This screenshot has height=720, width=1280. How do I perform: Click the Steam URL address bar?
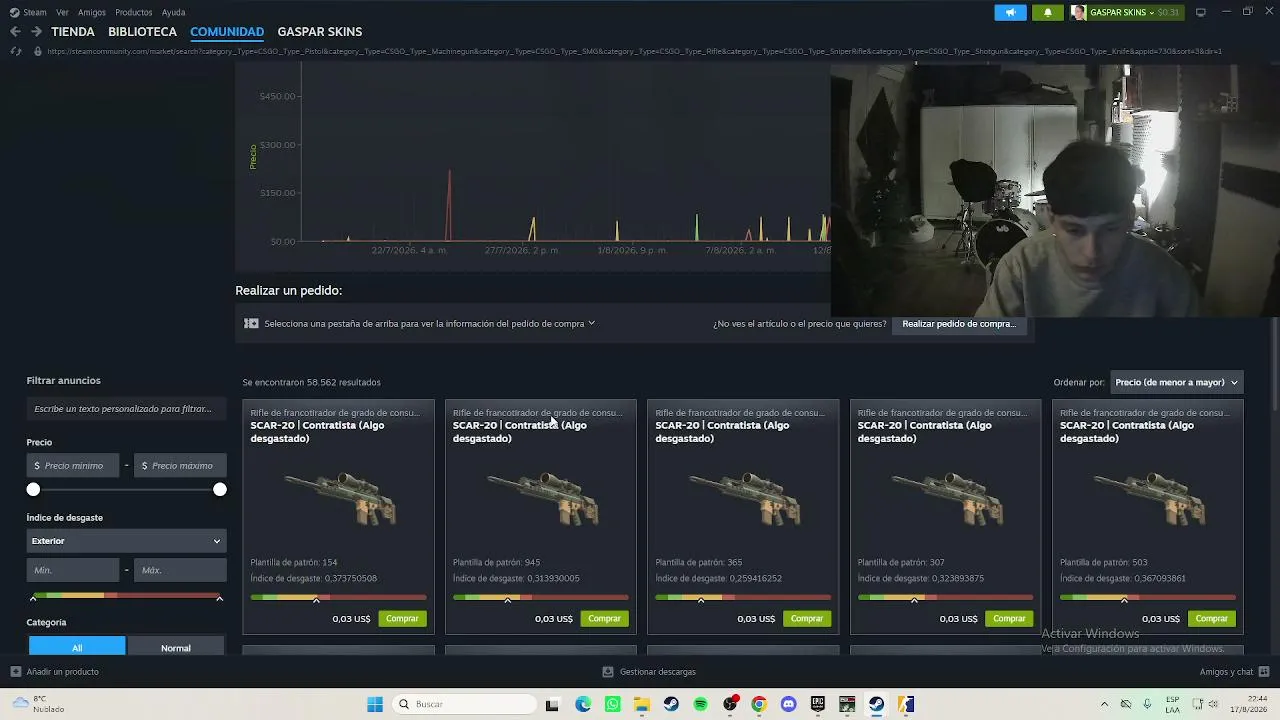coord(636,51)
